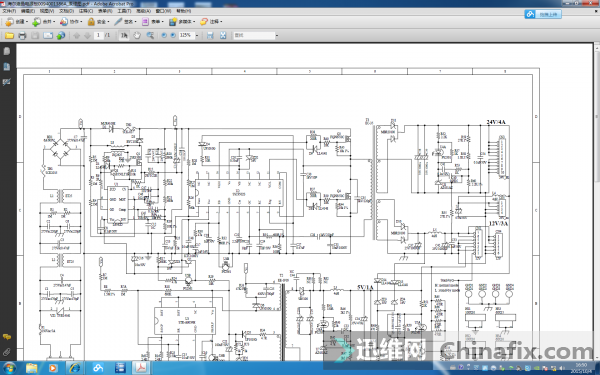Open the Help menu

coord(184,11)
